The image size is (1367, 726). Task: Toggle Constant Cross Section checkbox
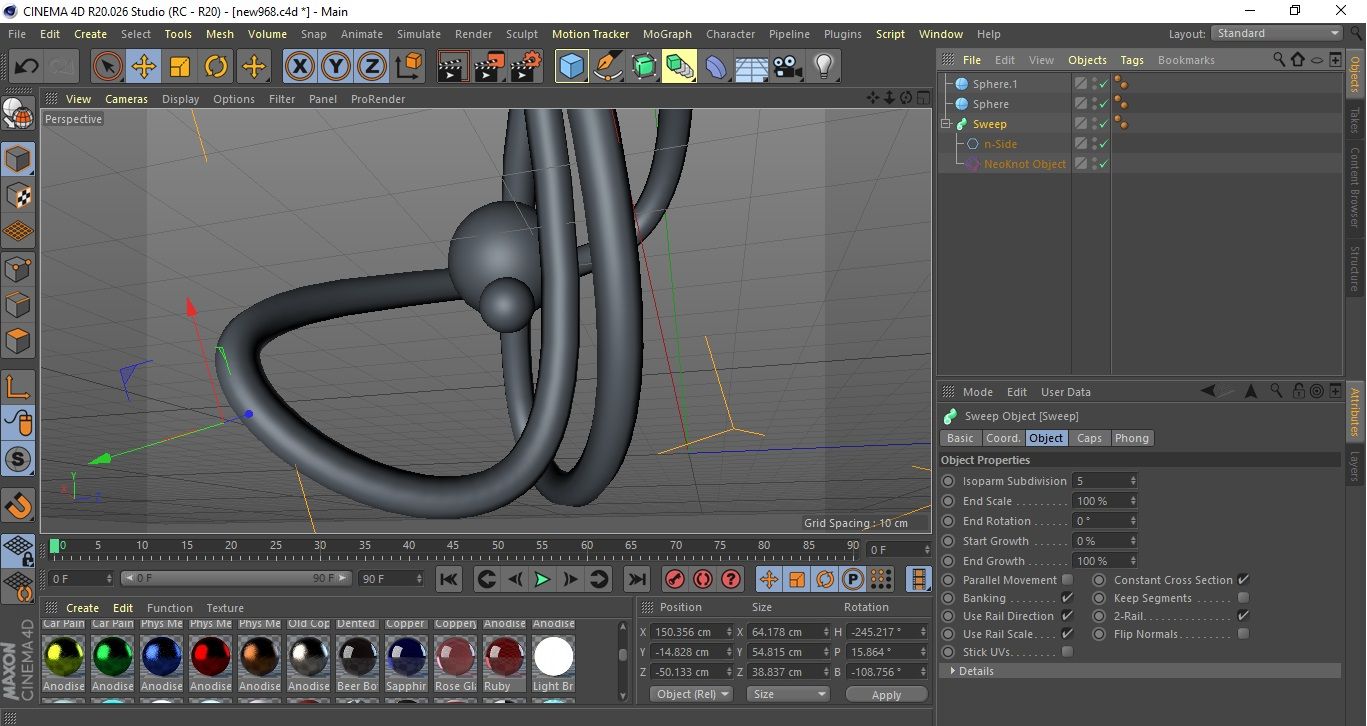click(x=1243, y=580)
